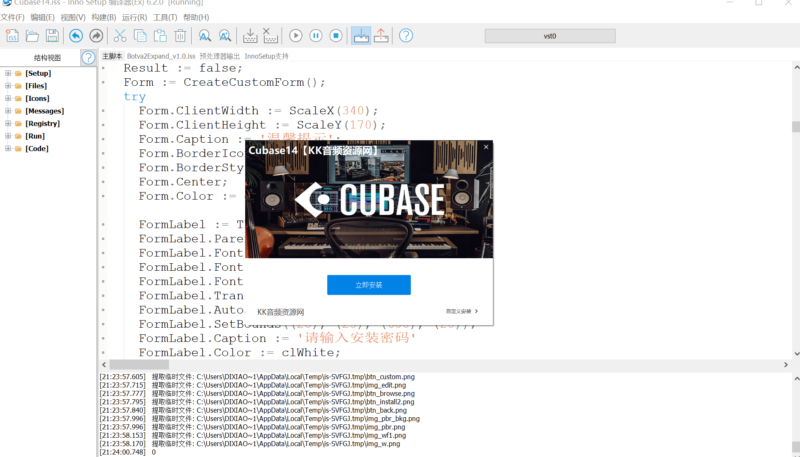Redo the last undone edit

(x=96, y=36)
